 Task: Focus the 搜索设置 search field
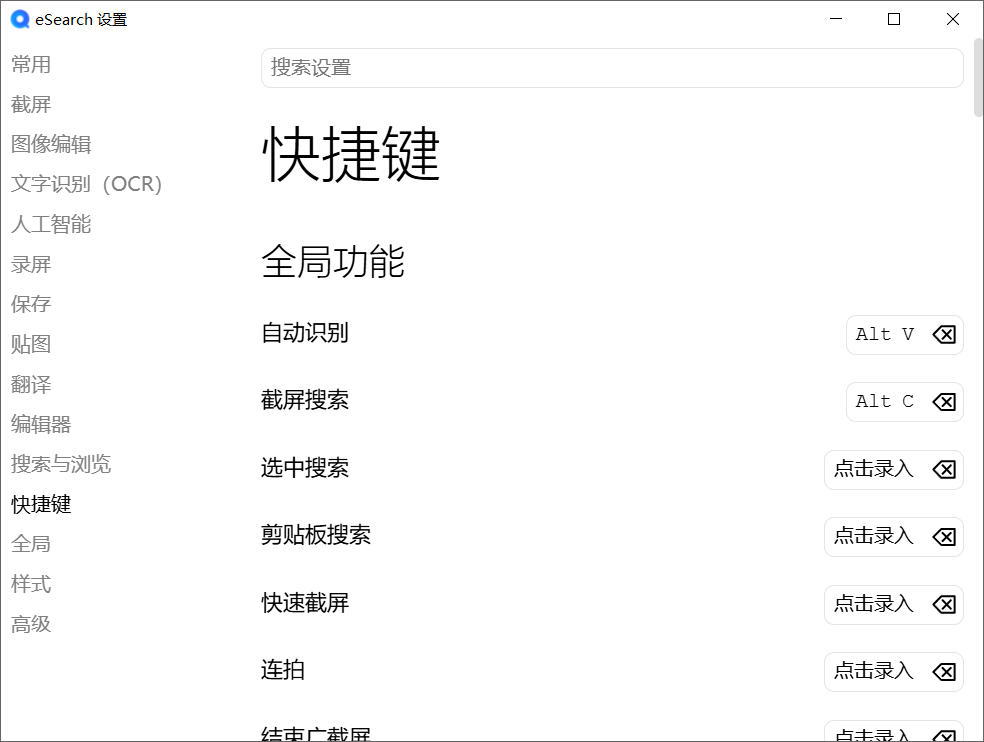tap(612, 68)
